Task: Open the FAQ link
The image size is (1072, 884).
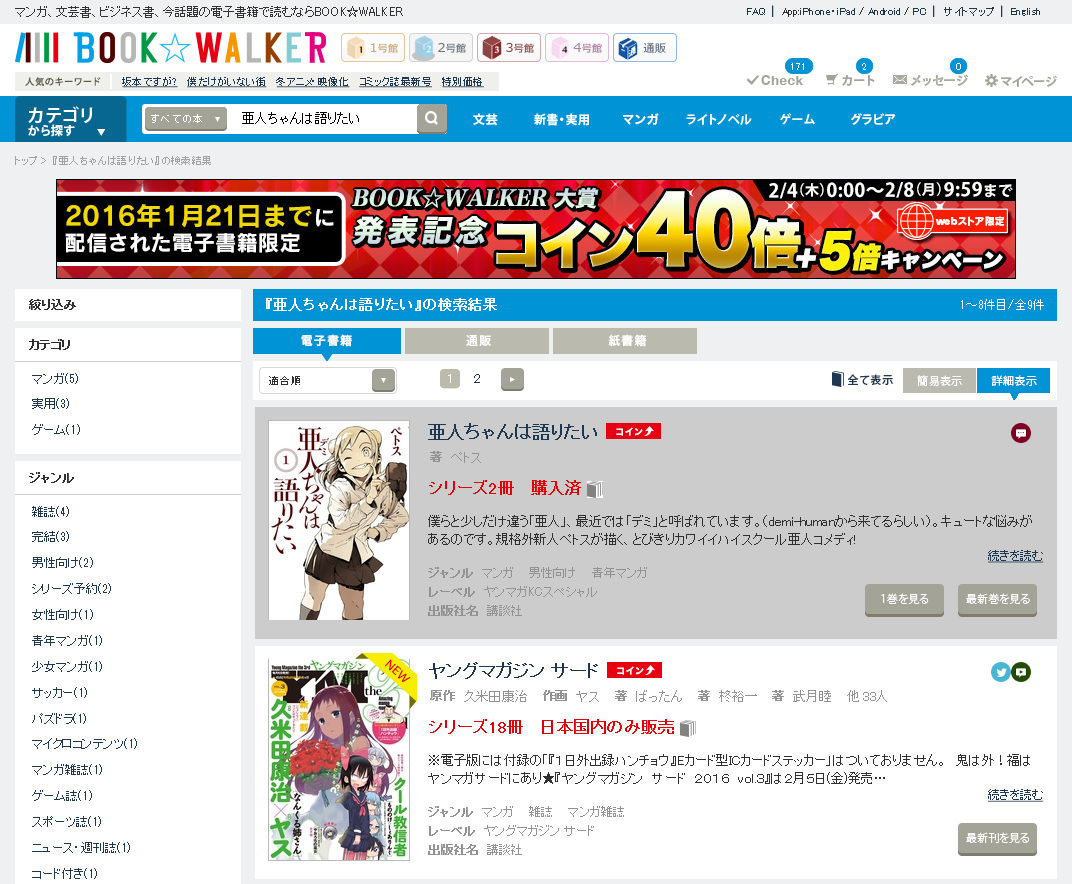Action: [x=755, y=12]
